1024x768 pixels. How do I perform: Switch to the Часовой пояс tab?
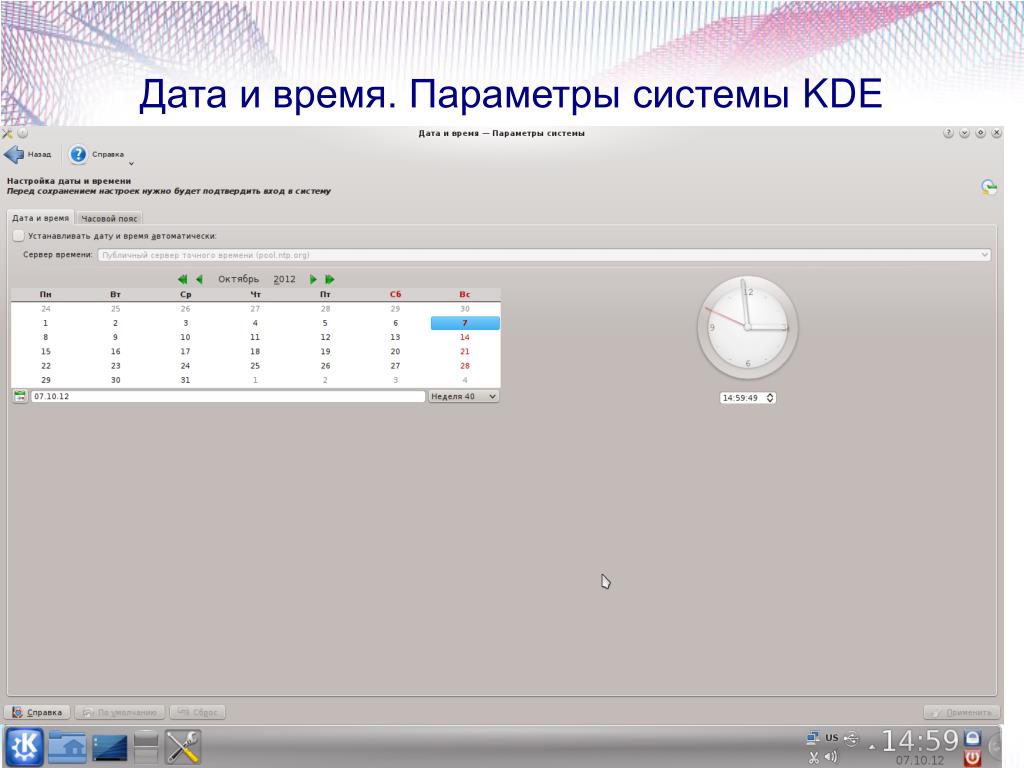click(109, 219)
